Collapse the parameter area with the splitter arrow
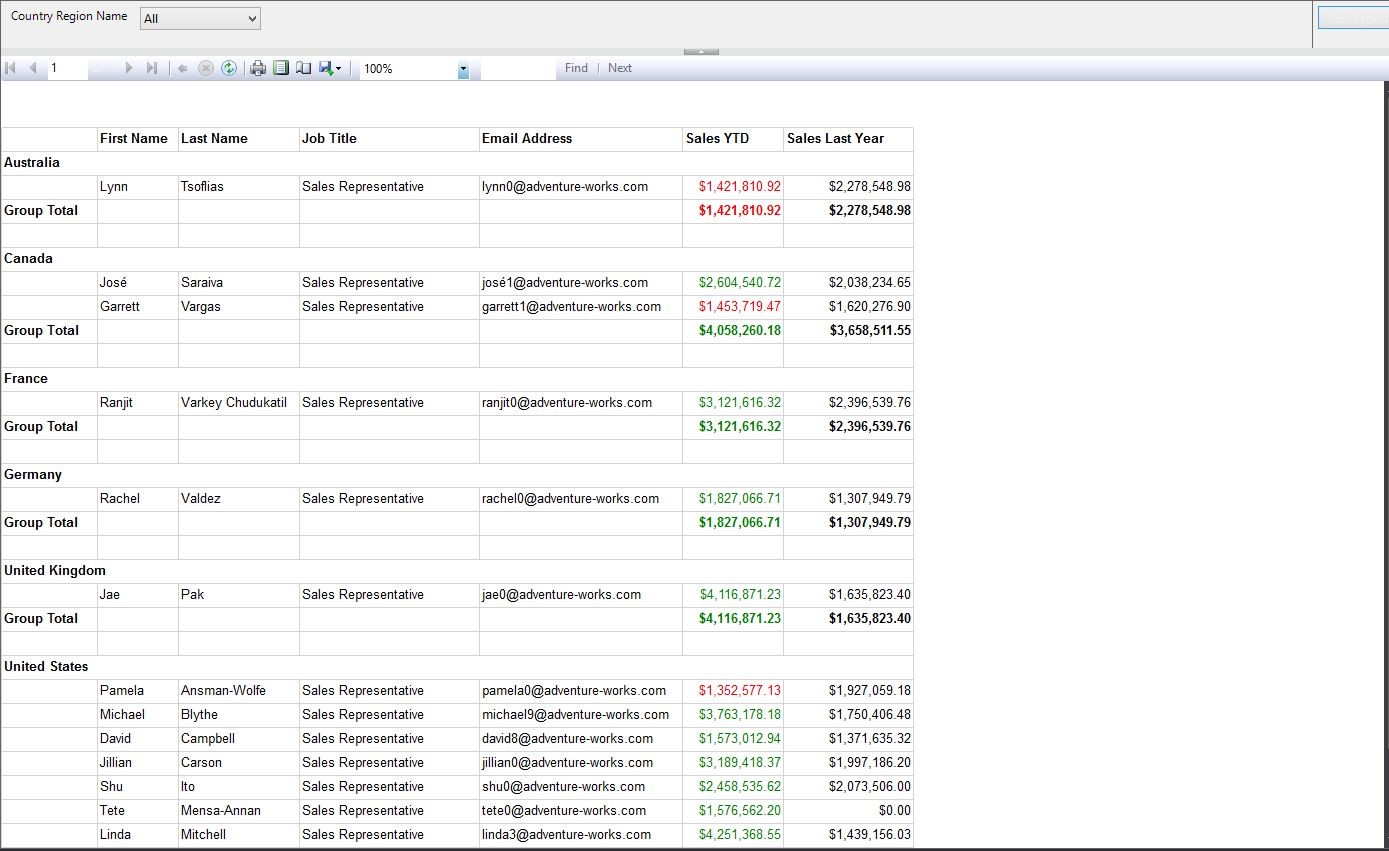 [x=701, y=51]
